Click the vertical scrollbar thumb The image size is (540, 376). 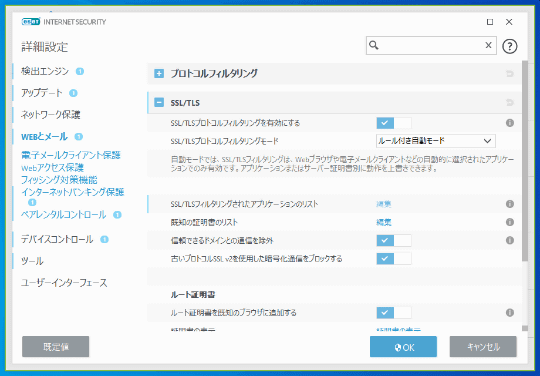[525, 161]
